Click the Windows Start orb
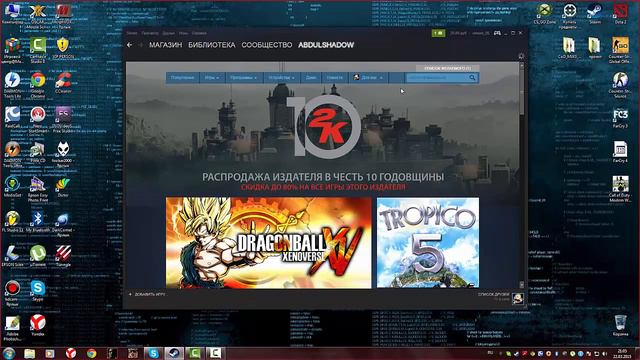Viewport: 640px width, 360px height. 9,353
